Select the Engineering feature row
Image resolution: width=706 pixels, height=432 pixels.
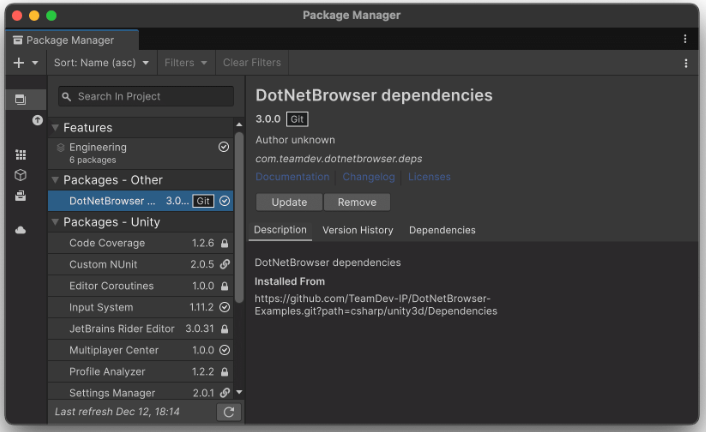coord(140,153)
